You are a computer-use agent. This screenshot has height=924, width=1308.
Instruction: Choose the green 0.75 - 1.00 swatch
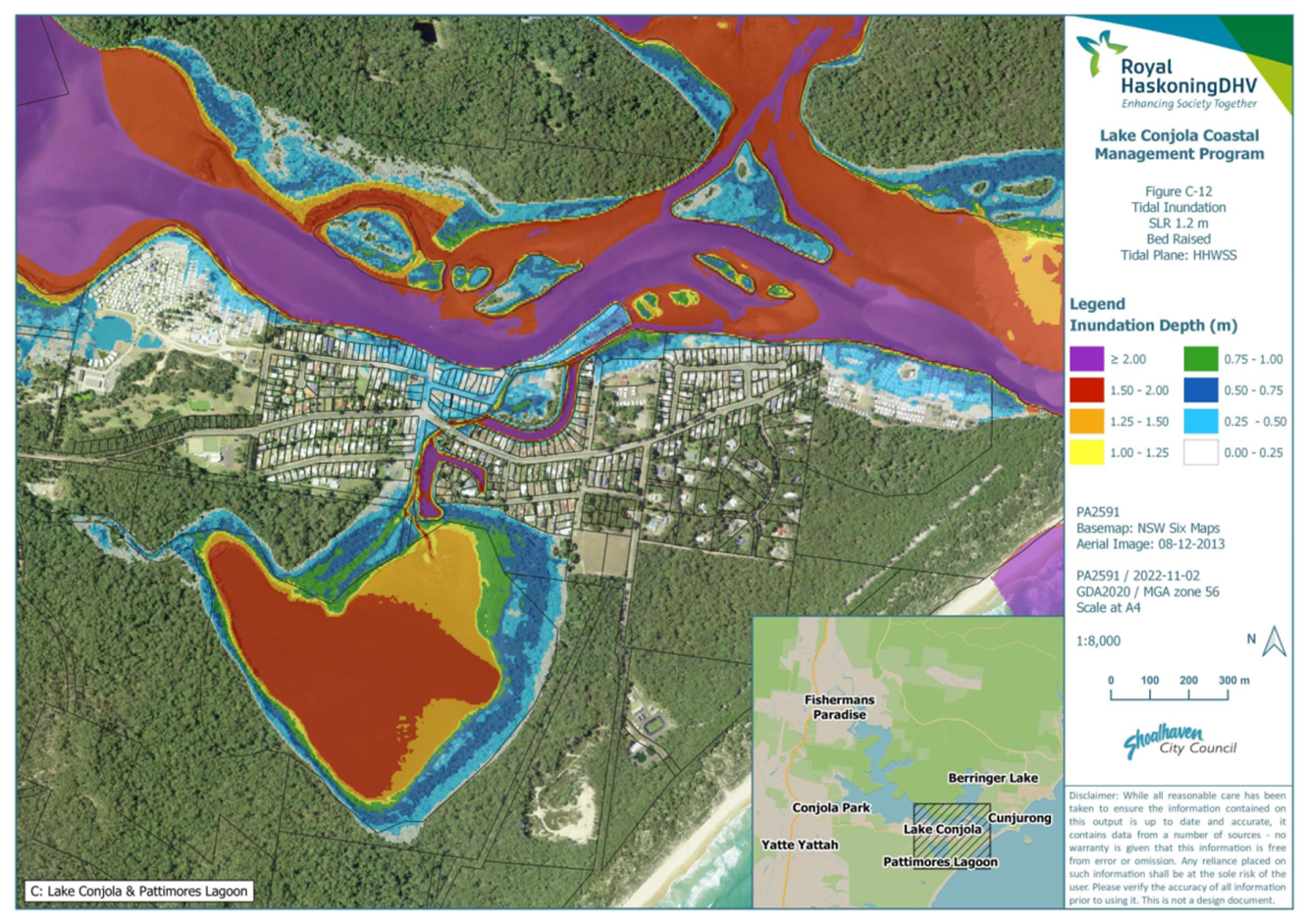1200,359
